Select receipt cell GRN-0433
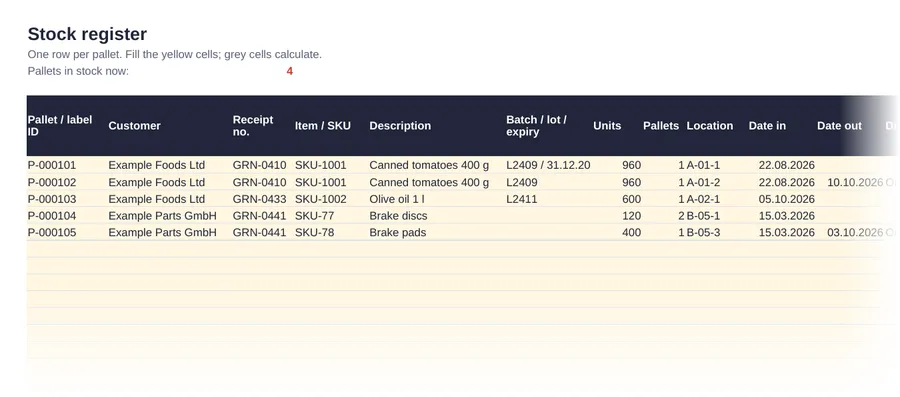Image resolution: width=900 pixels, height=397 pixels. [x=259, y=199]
